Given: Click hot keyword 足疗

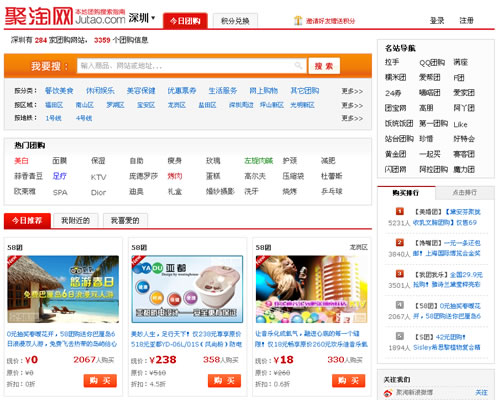Looking at the screenshot, I should [x=60, y=176].
